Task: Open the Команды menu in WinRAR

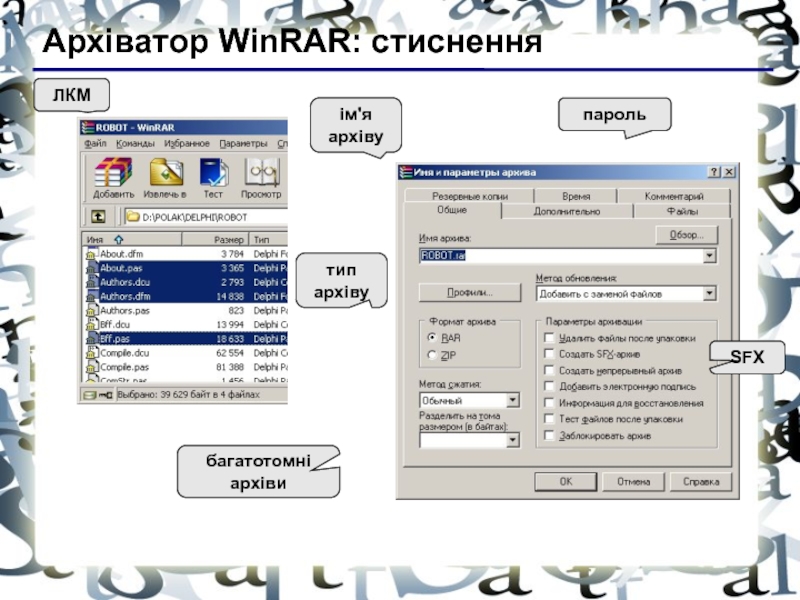Action: click(x=134, y=143)
